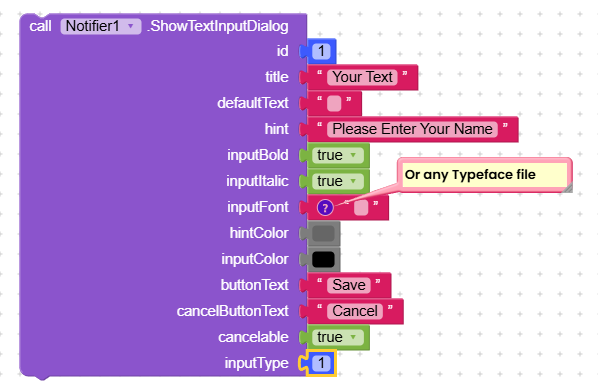Edit the id number value 1
The height and width of the screenshot is (389, 598).
pyautogui.click(x=321, y=51)
